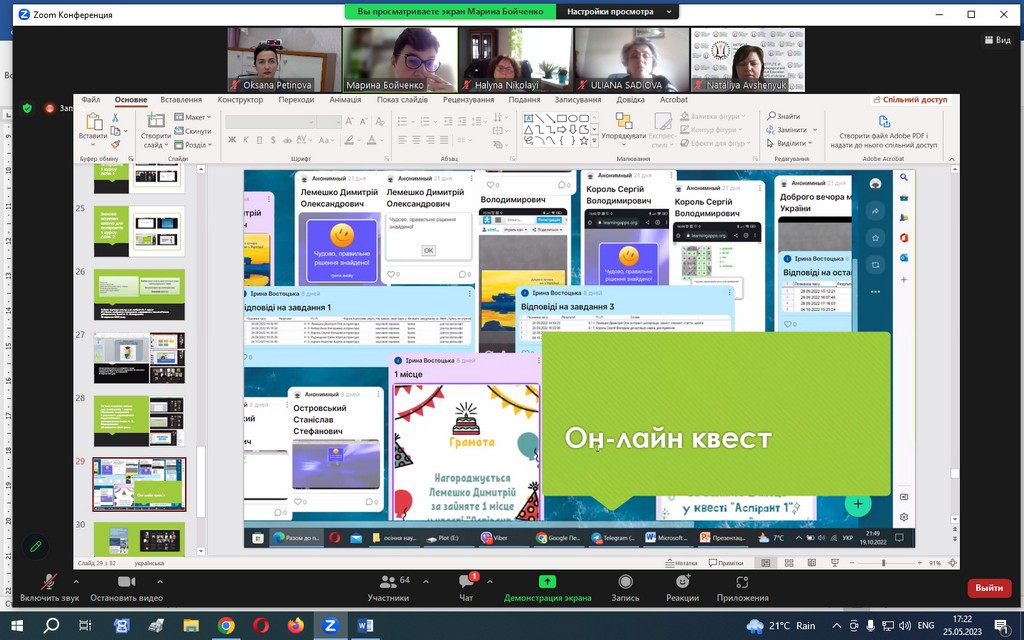Open the Вид view layout menu
The image size is (1024, 640).
pyautogui.click(x=996, y=40)
